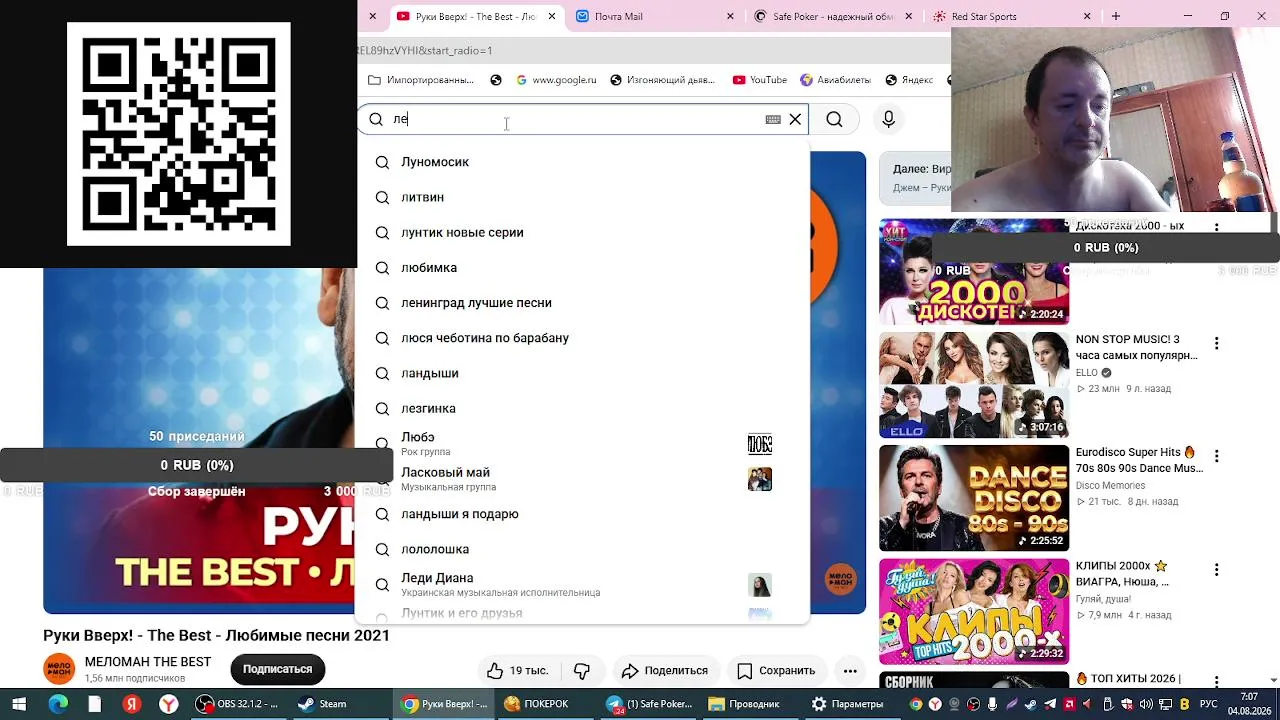Image resolution: width=1280 pixels, height=720 pixels.
Task: Click the Леди Диана artist thumbnail
Action: (760, 584)
